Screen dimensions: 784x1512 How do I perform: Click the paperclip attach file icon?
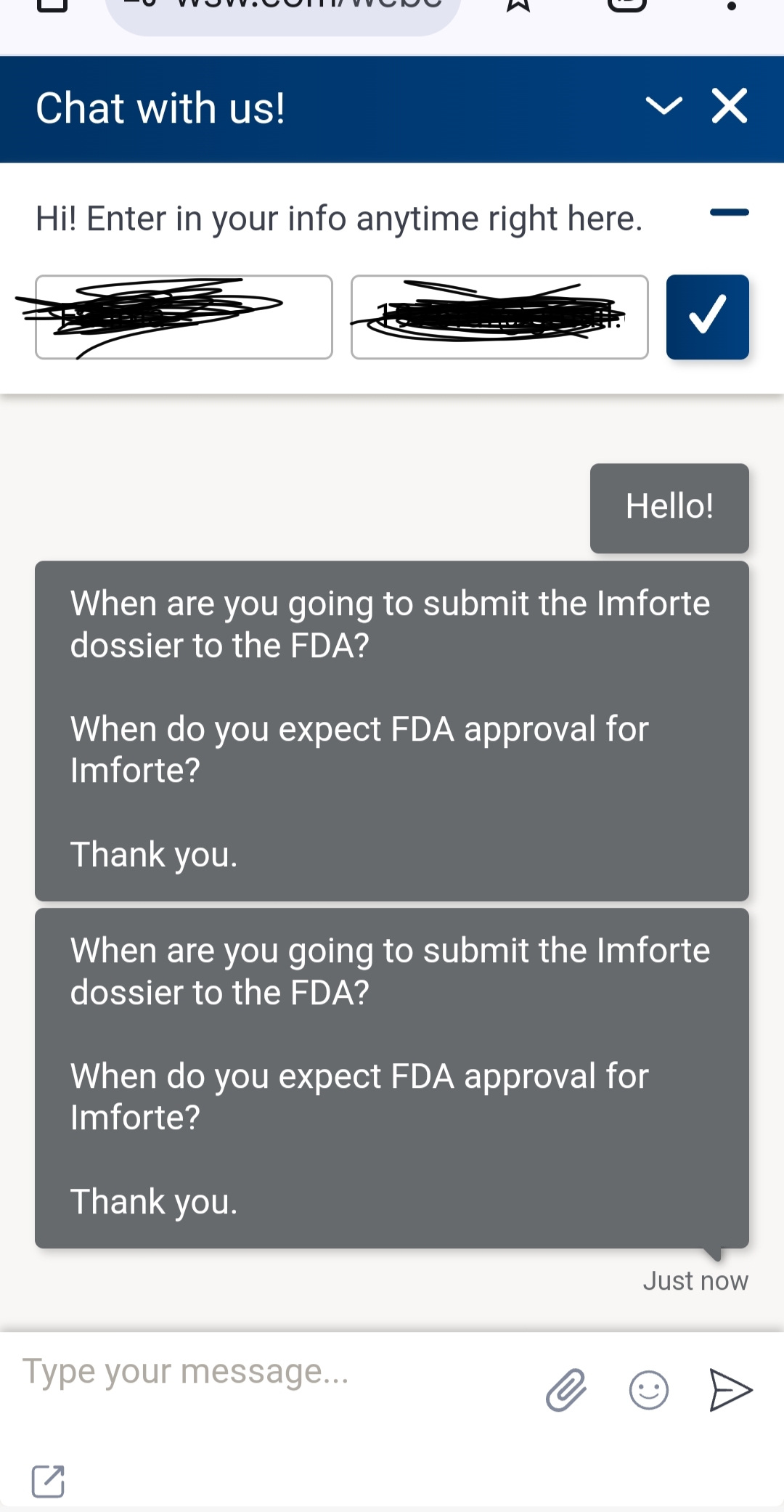[x=565, y=1390]
